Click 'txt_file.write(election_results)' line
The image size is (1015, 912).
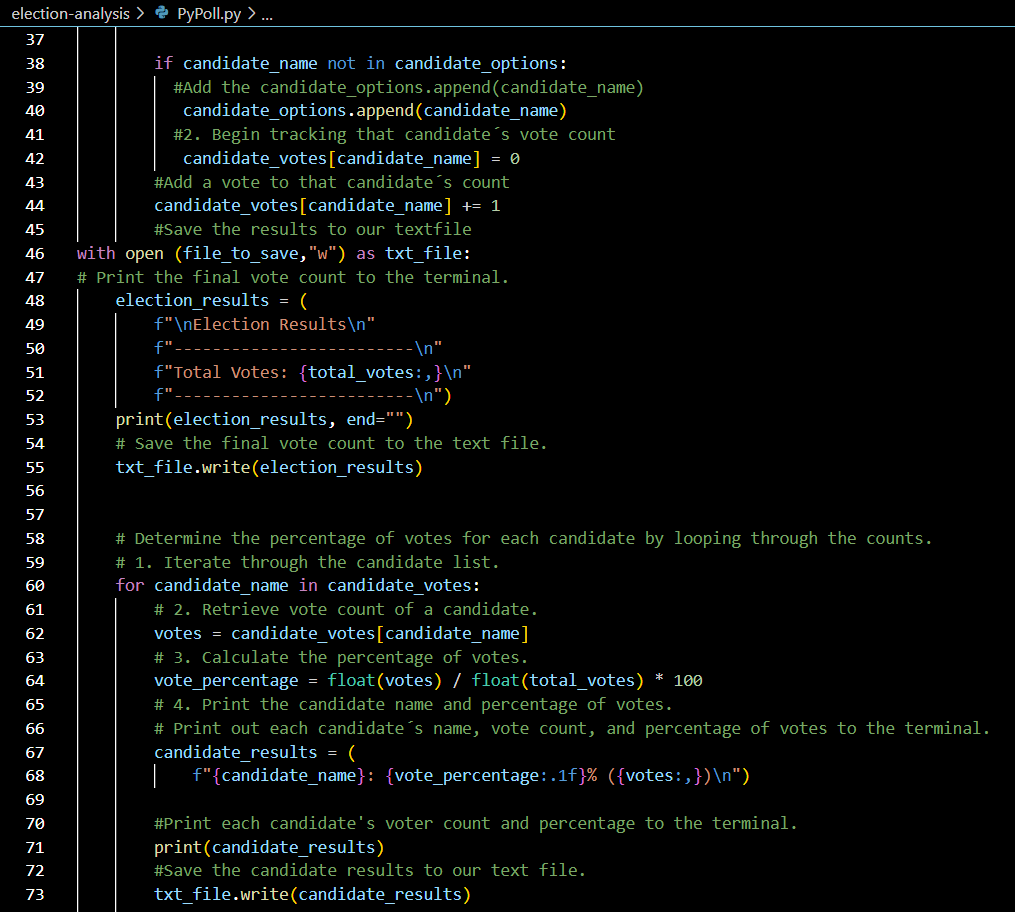[269, 467]
